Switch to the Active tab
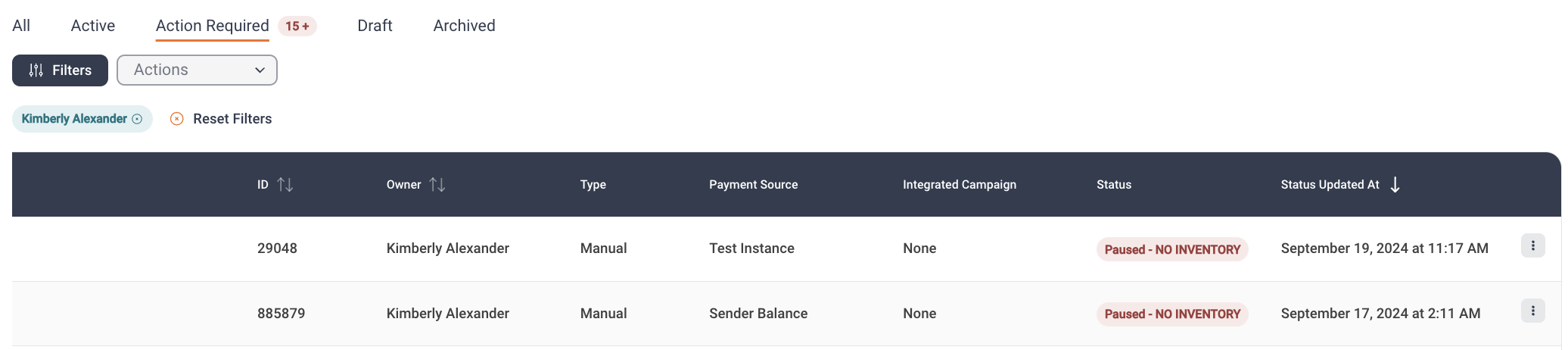Viewport: 1568px width, 350px height. pos(93,26)
